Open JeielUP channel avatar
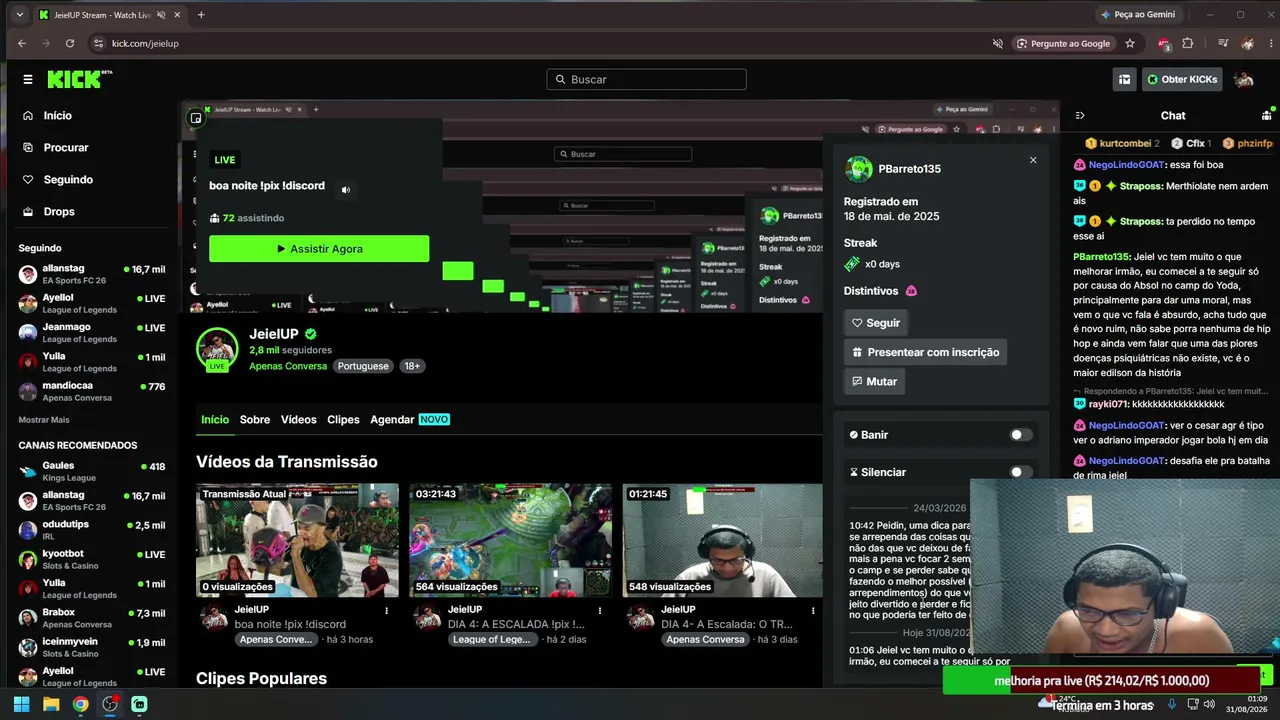This screenshot has height=720, width=1280. pos(217,348)
